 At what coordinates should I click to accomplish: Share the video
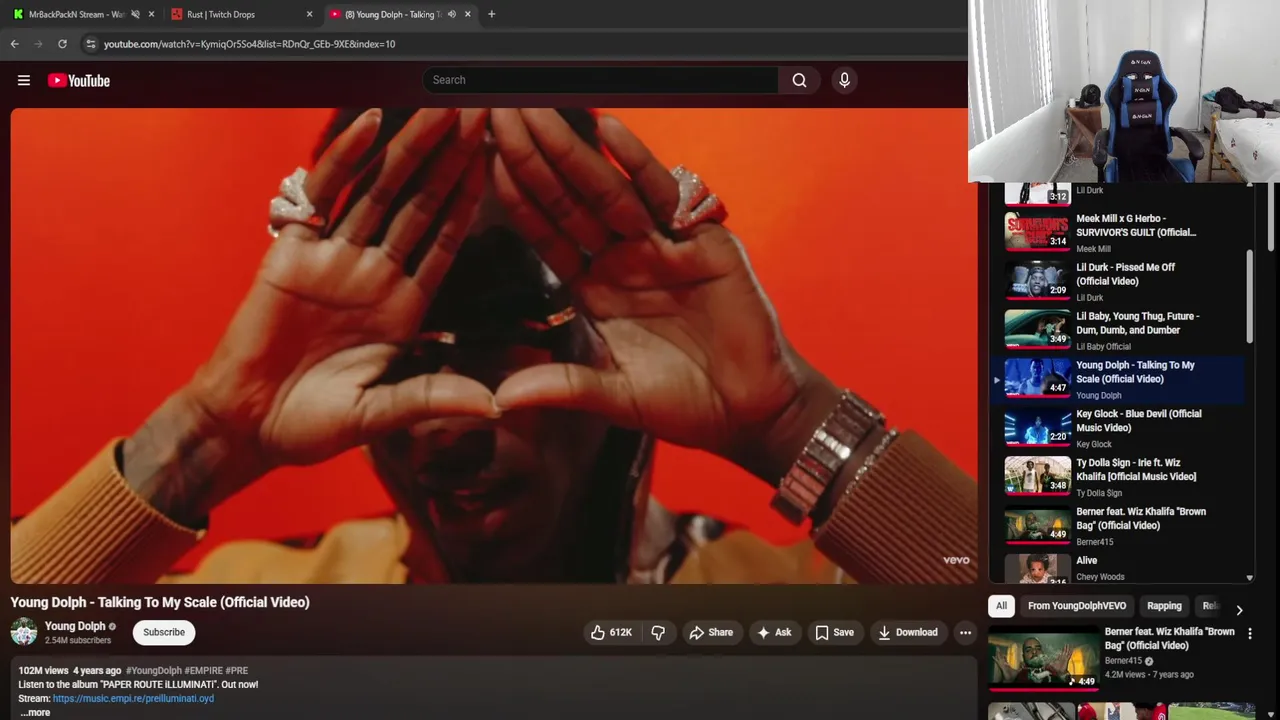point(711,632)
